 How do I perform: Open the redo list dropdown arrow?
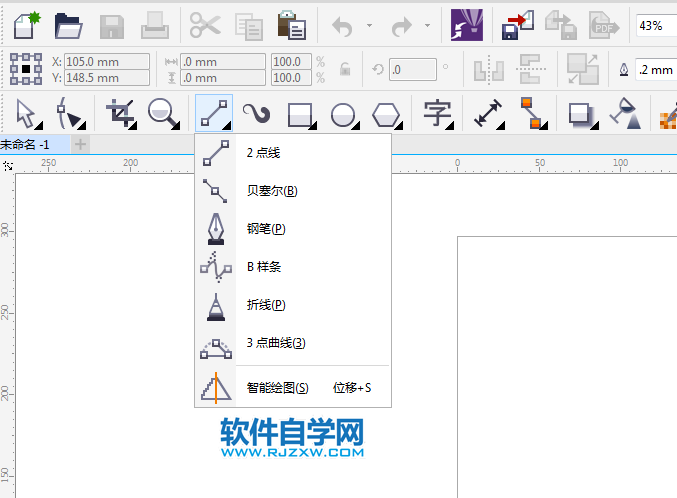coord(428,26)
